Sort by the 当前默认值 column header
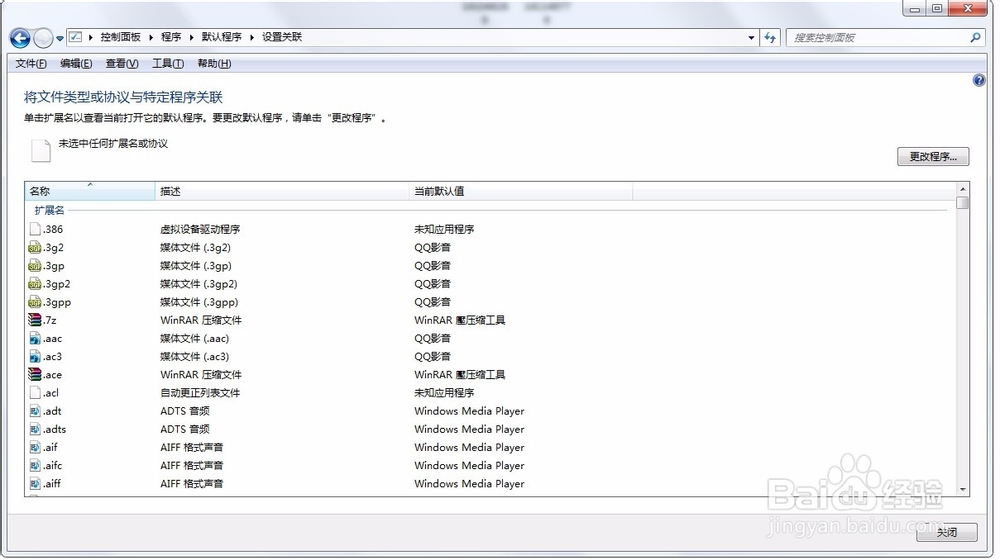The height and width of the screenshot is (560, 1000). [x=520, y=191]
